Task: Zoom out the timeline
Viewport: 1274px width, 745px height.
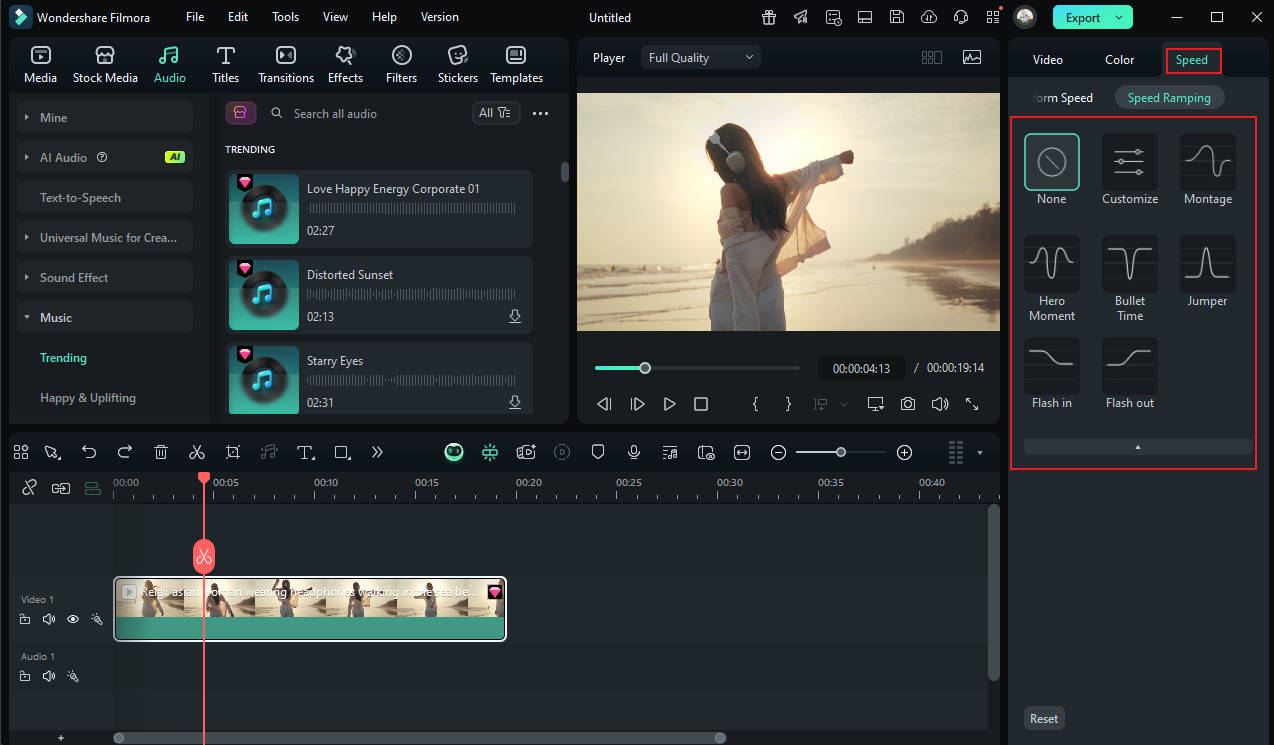Action: [778, 452]
